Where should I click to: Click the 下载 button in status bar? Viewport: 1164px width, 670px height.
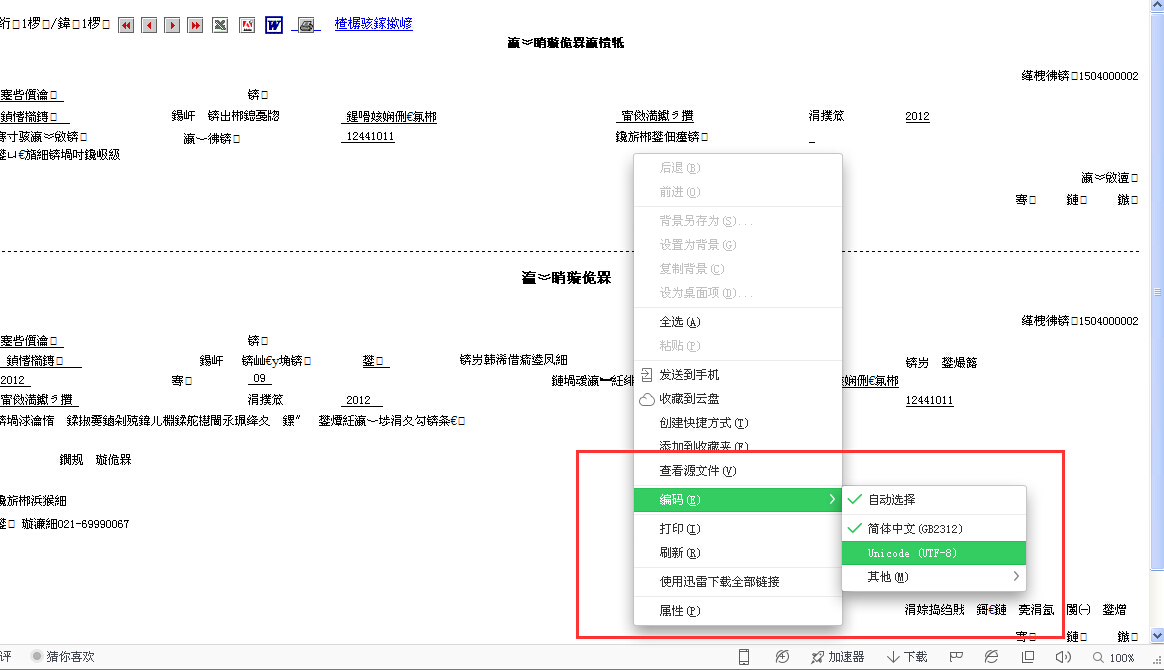point(907,657)
